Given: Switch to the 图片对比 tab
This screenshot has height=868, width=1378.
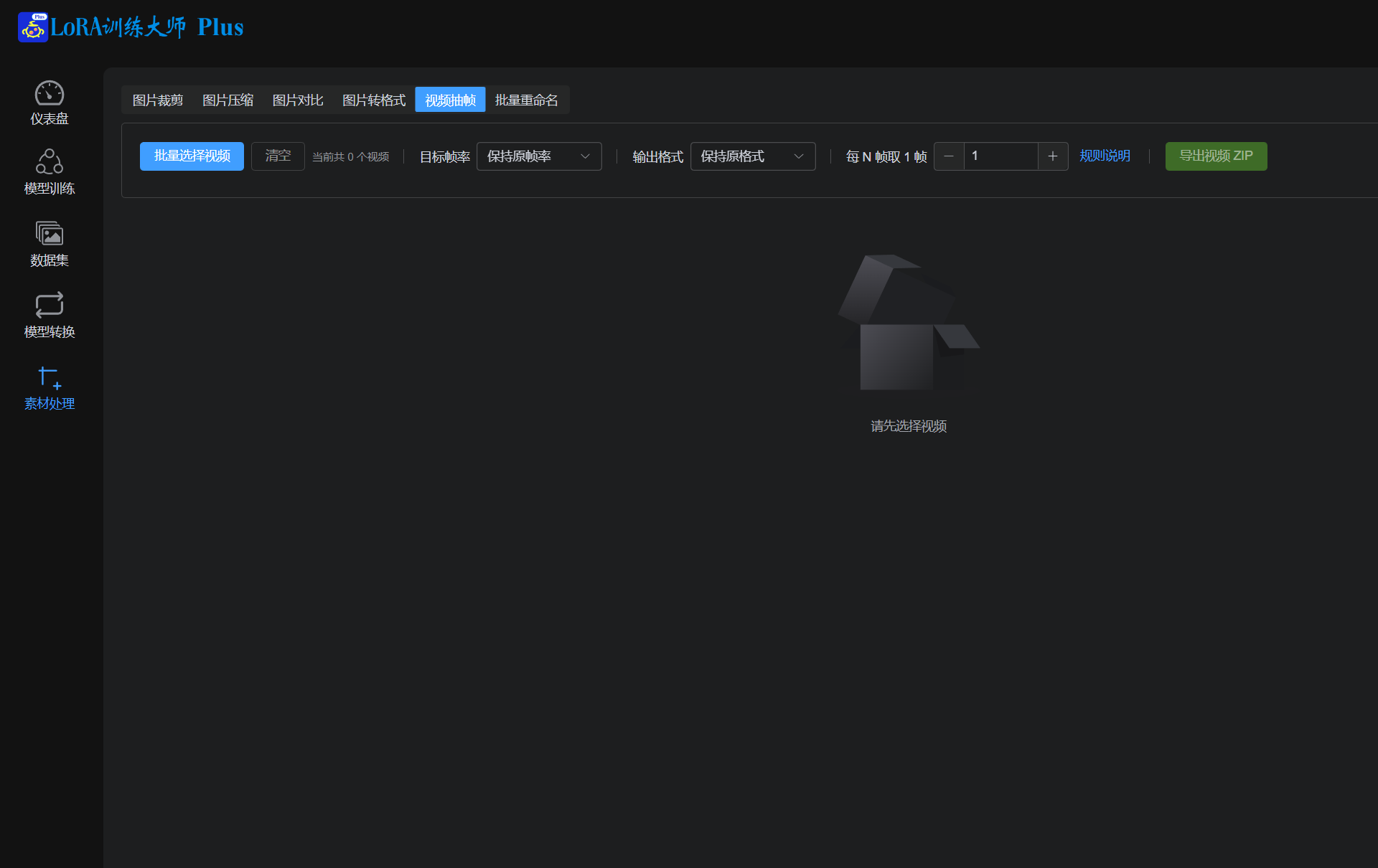Looking at the screenshot, I should coord(298,100).
